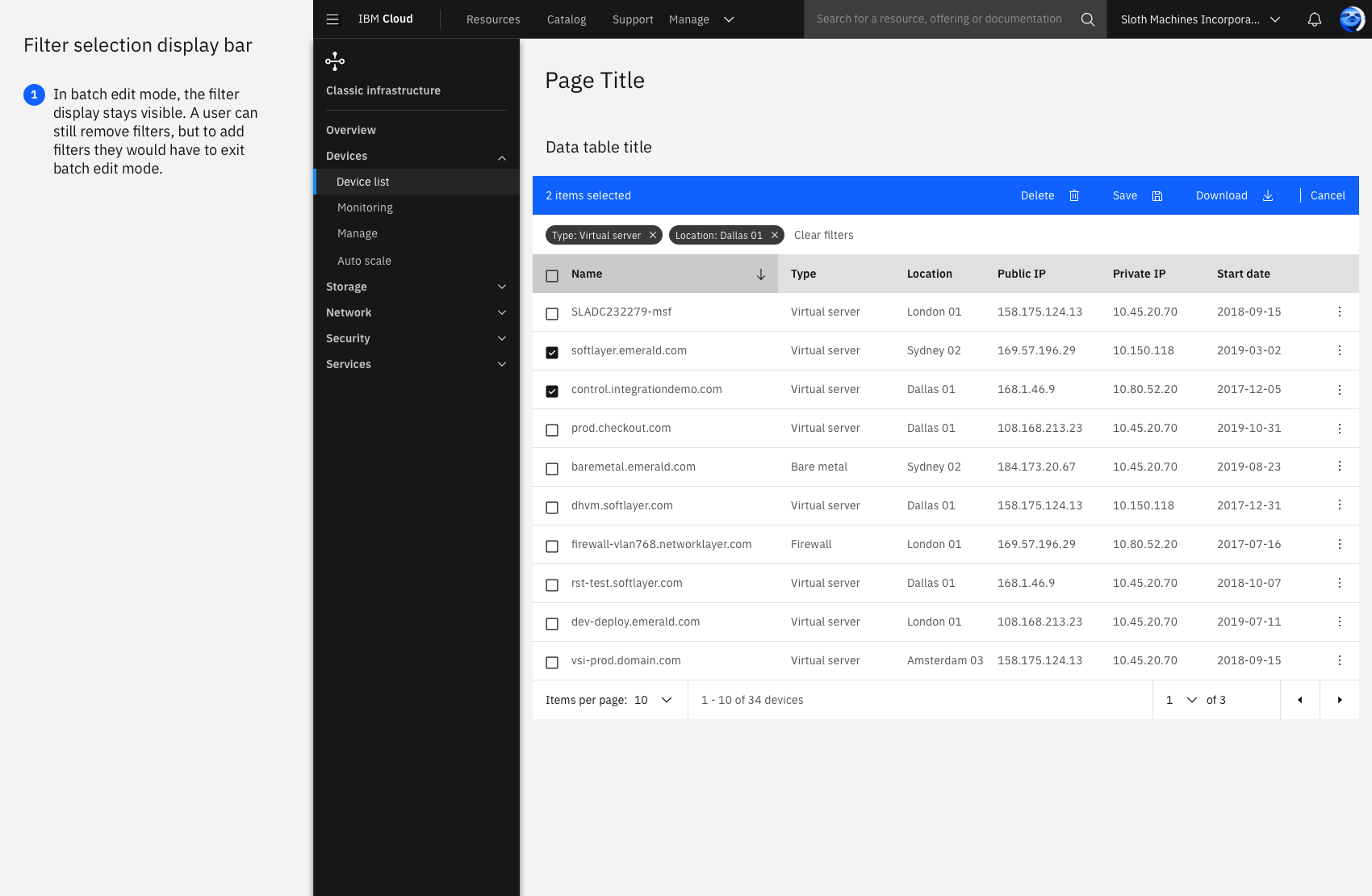Open the Catalog menu

pos(567,19)
